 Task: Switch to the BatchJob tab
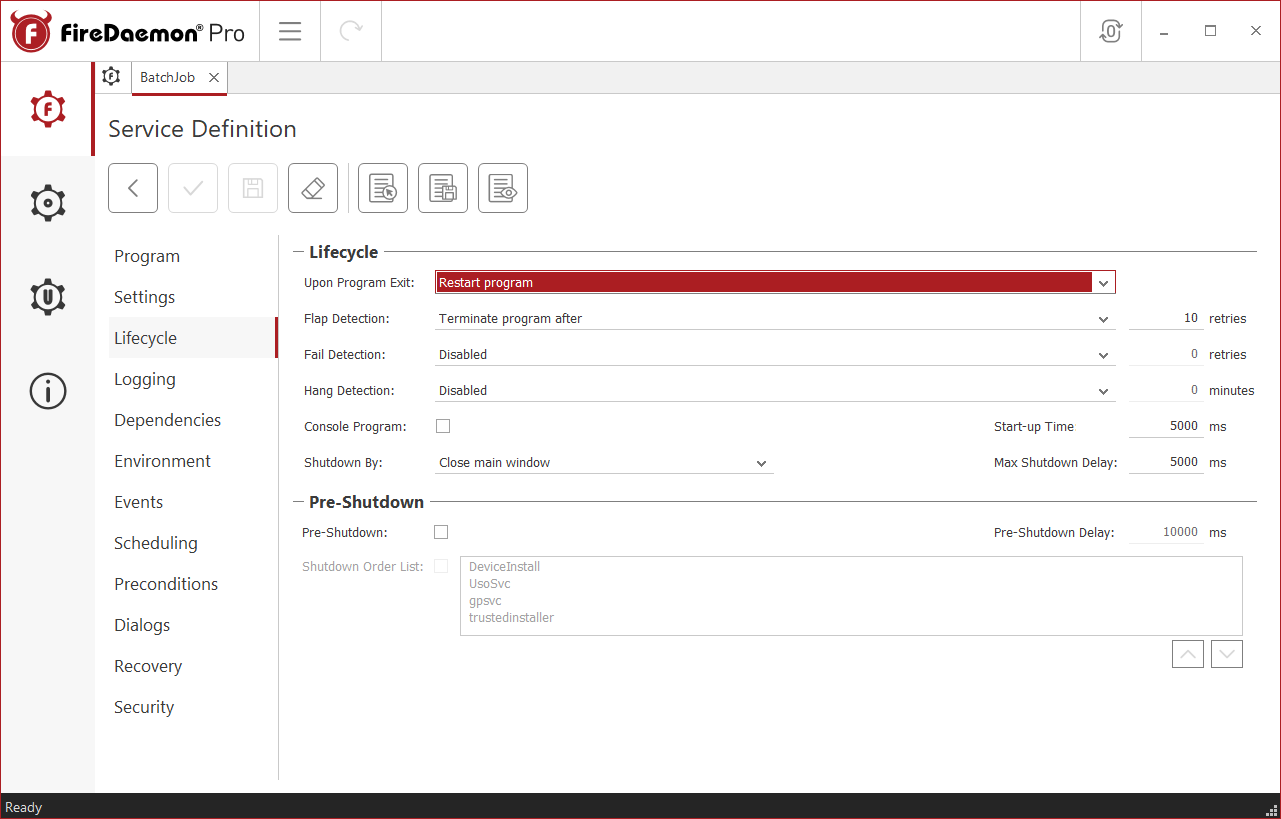click(x=168, y=77)
